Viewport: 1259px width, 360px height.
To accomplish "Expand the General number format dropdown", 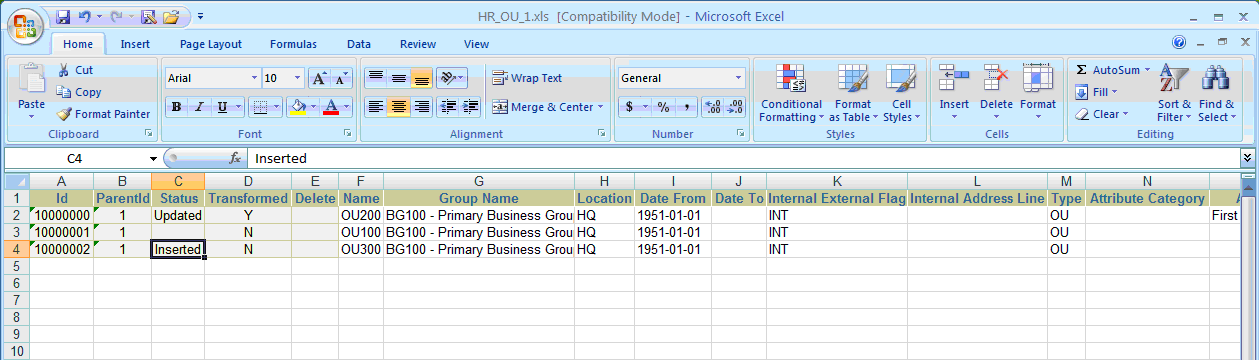I will pos(739,78).
